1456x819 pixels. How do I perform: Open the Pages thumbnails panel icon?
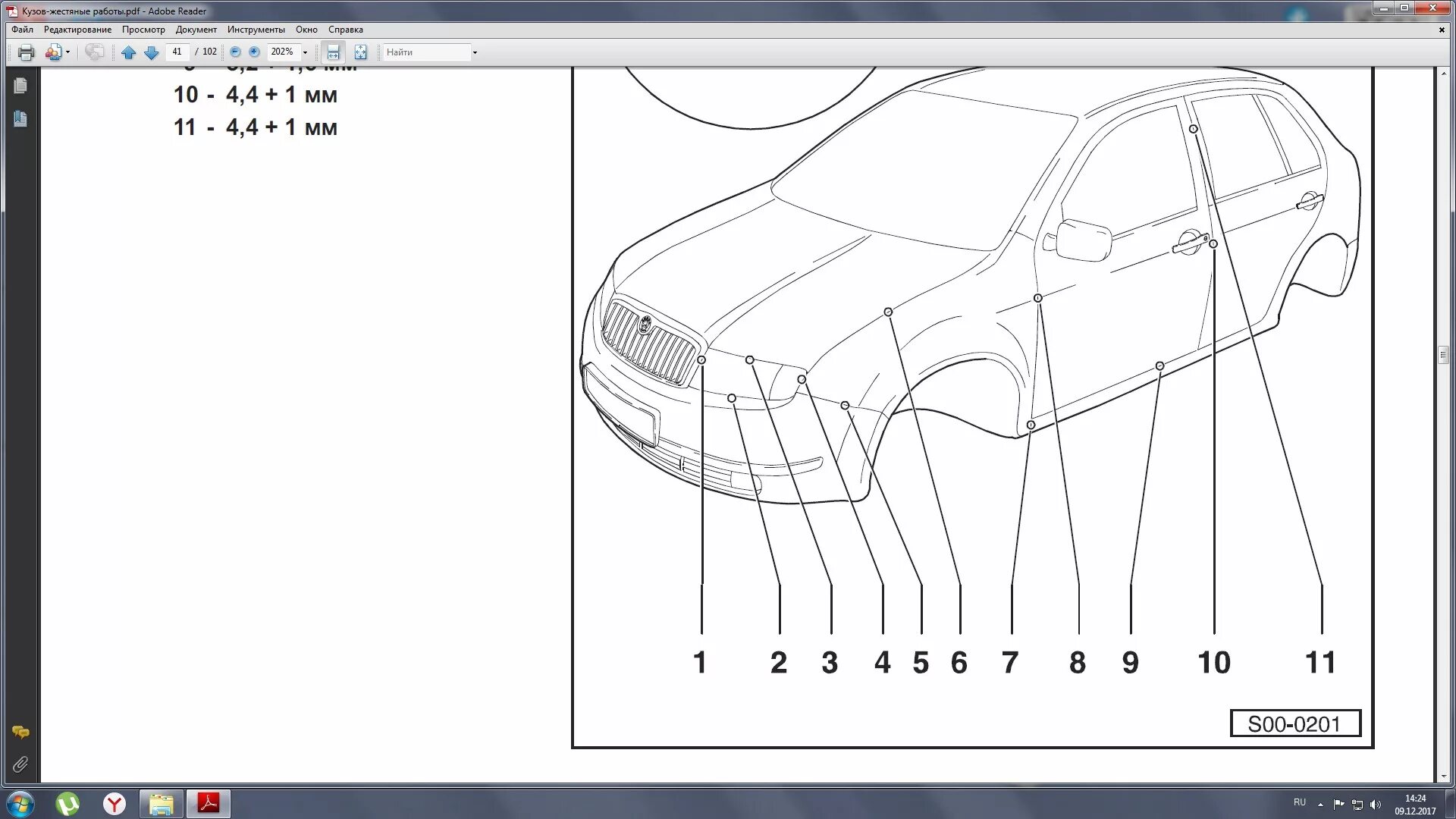(20, 86)
